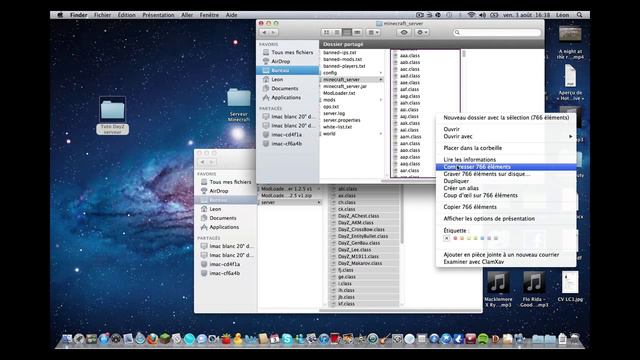Switch to column view in minecraft_server window
This screenshot has width=640, height=360.
347,32
